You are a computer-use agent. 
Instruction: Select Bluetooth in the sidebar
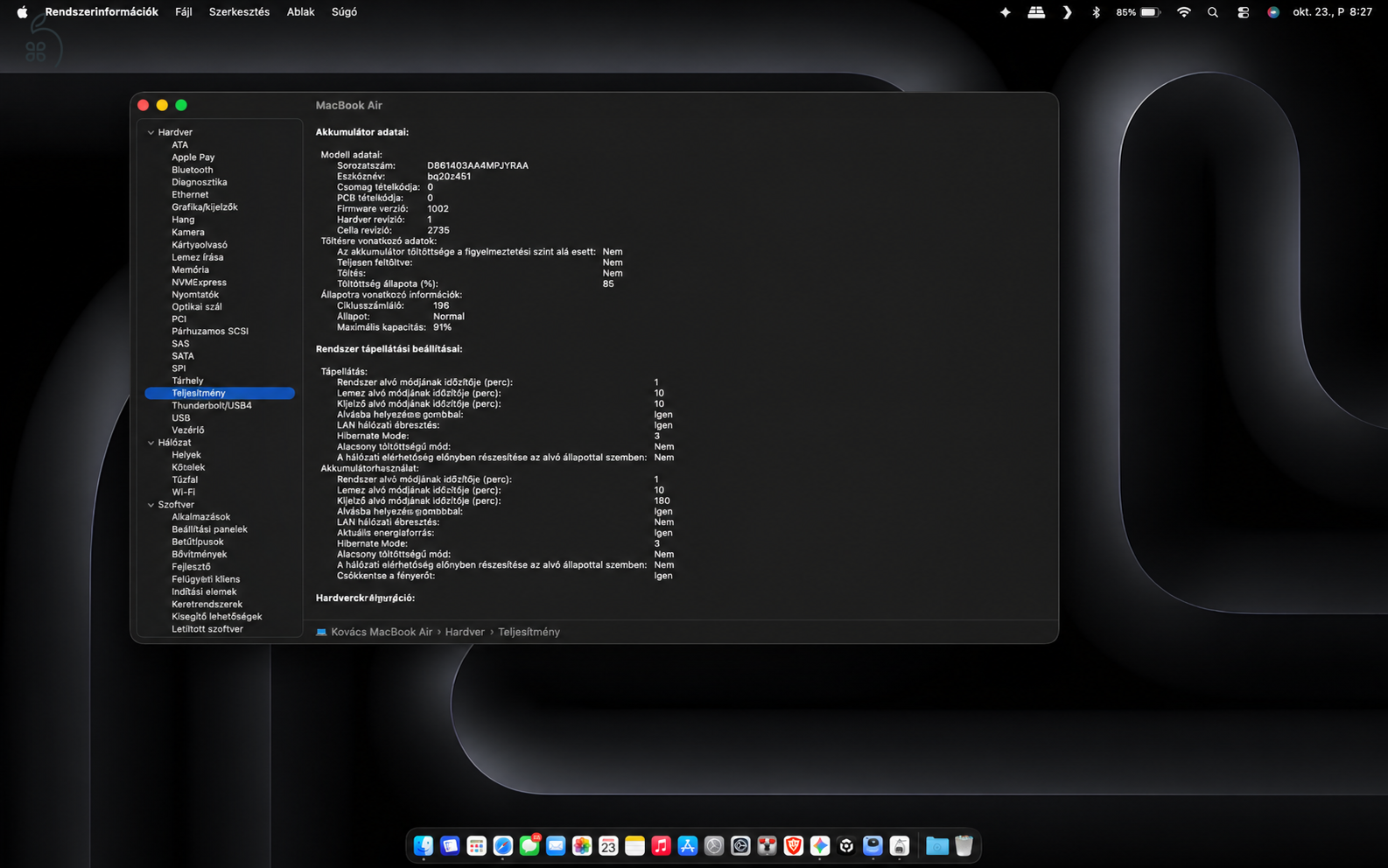pyautogui.click(x=193, y=170)
